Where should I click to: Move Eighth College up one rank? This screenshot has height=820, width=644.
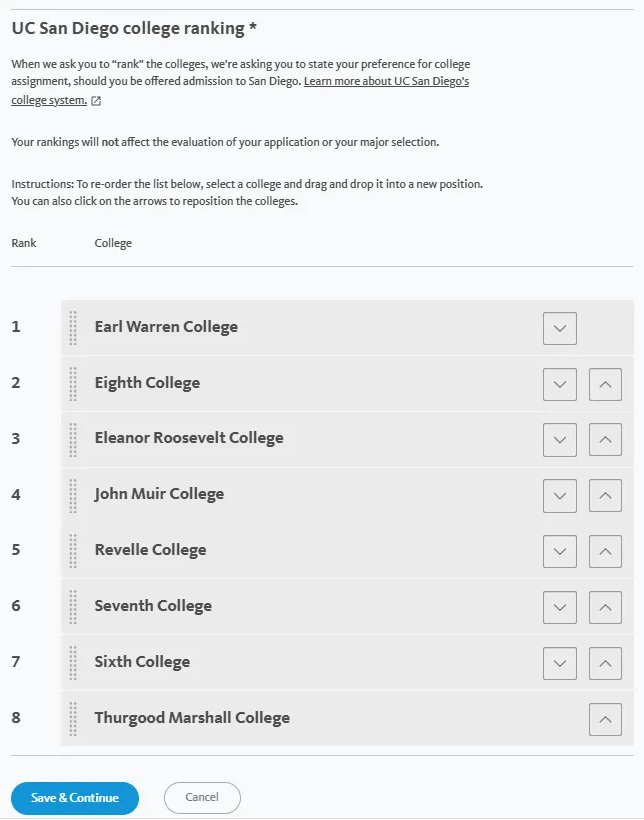[605, 384]
